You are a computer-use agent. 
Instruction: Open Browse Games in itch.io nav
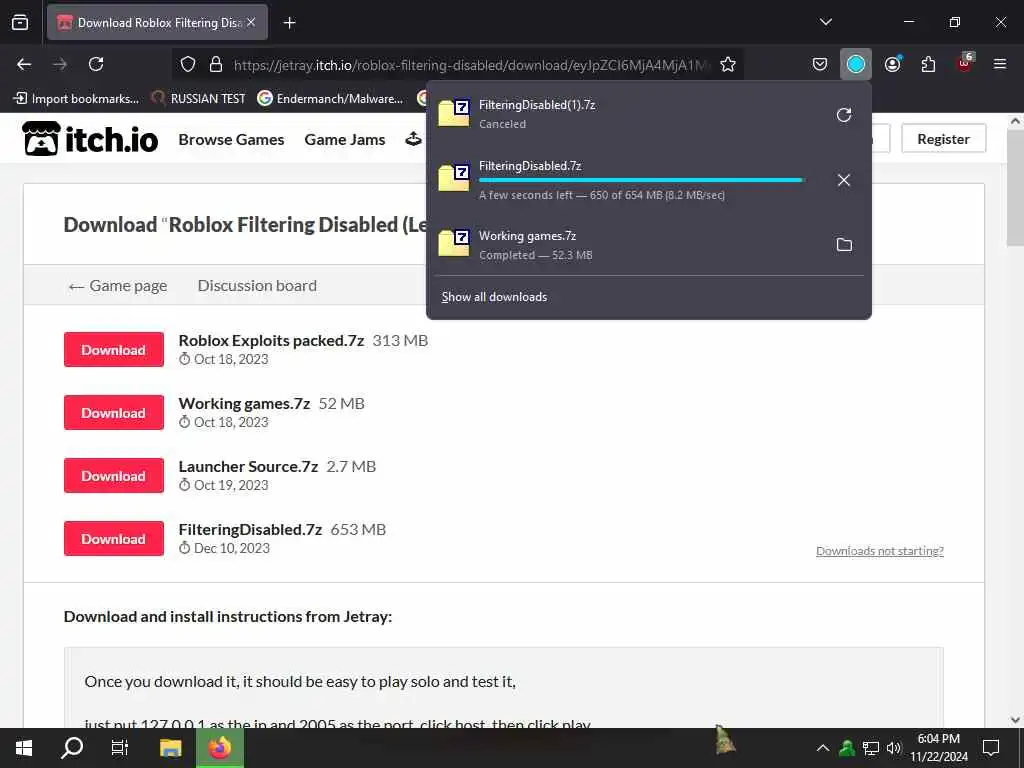pyautogui.click(x=231, y=140)
